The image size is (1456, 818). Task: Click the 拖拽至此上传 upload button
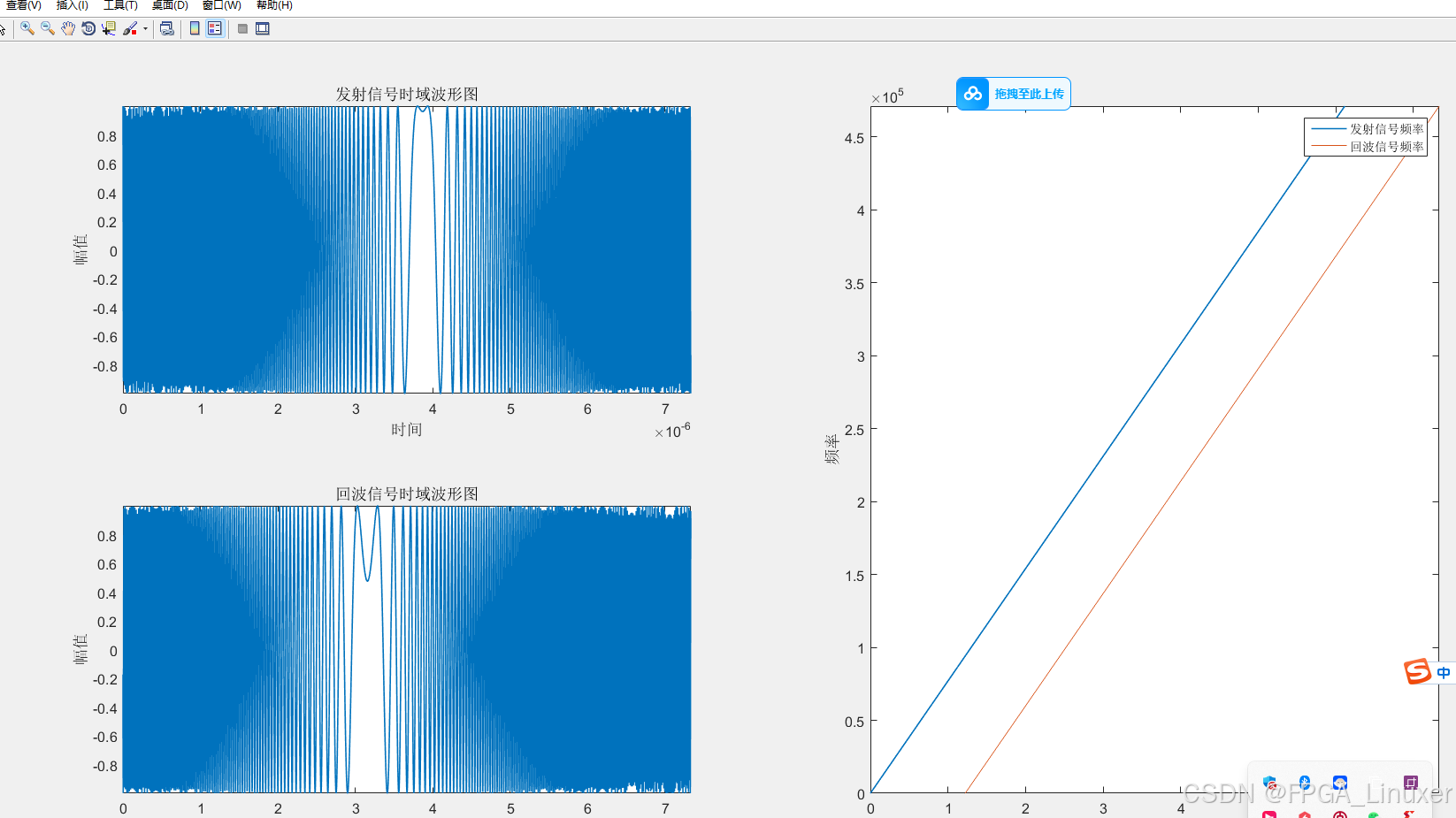pyautogui.click(x=1014, y=94)
